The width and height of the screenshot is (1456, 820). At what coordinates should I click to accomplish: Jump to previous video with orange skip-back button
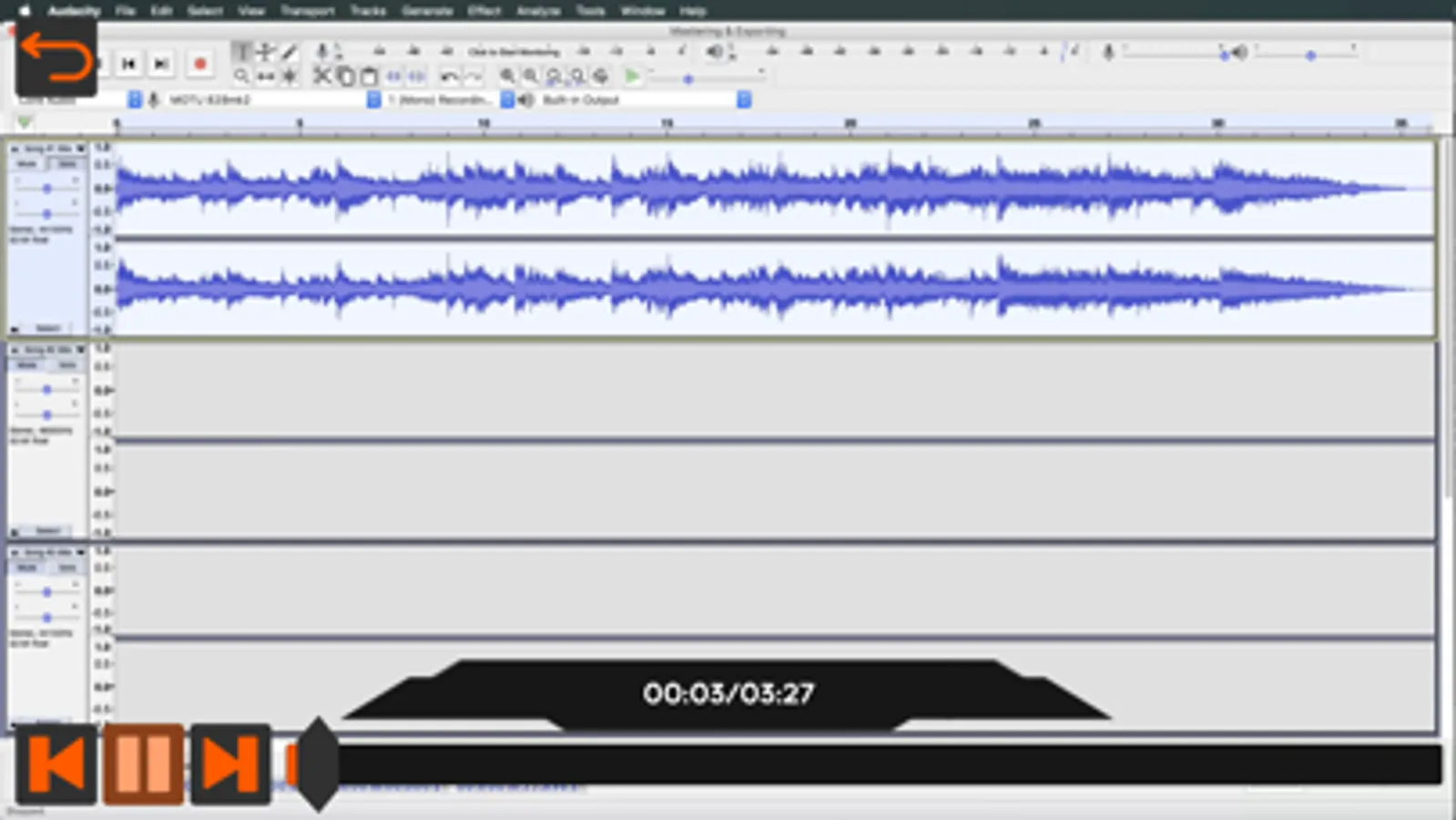point(56,764)
